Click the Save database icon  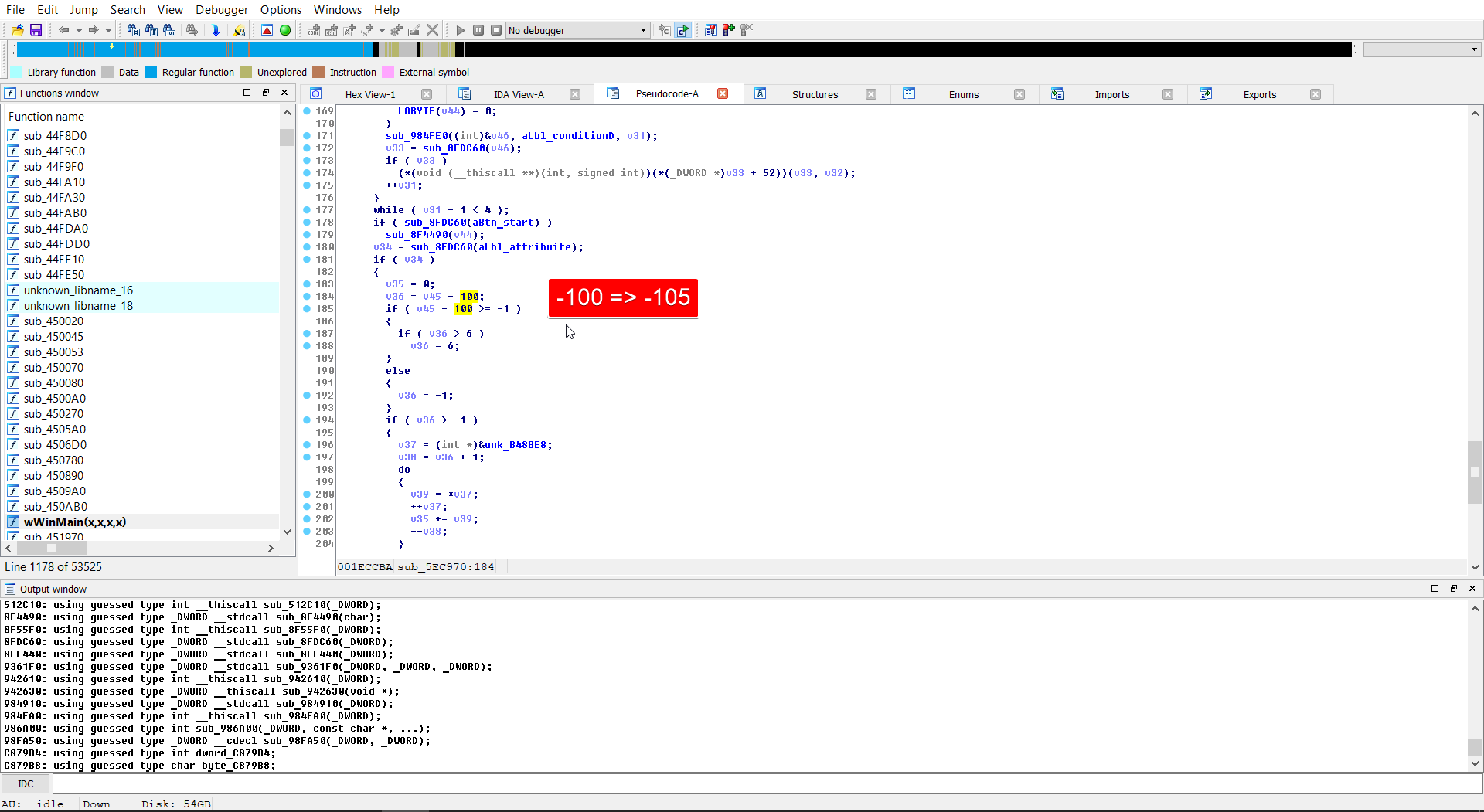pyautogui.click(x=36, y=30)
